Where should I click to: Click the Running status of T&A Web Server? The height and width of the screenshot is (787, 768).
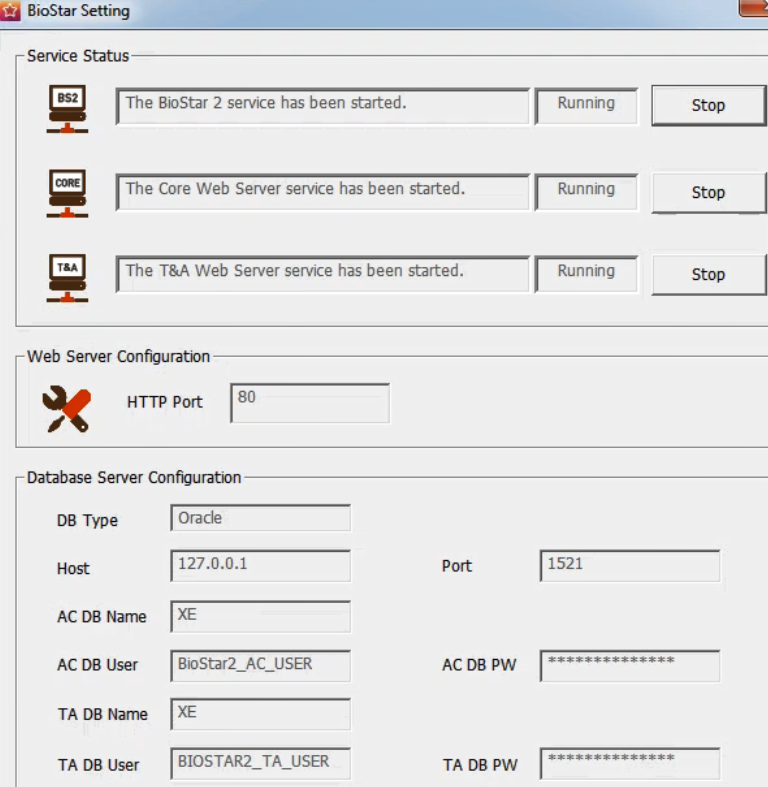[586, 274]
